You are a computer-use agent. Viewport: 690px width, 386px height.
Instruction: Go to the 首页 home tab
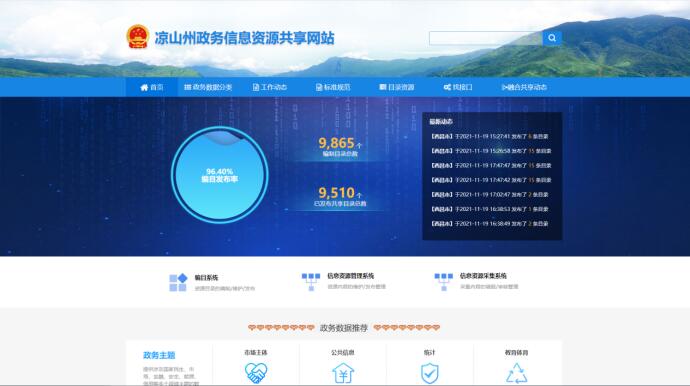coord(151,87)
